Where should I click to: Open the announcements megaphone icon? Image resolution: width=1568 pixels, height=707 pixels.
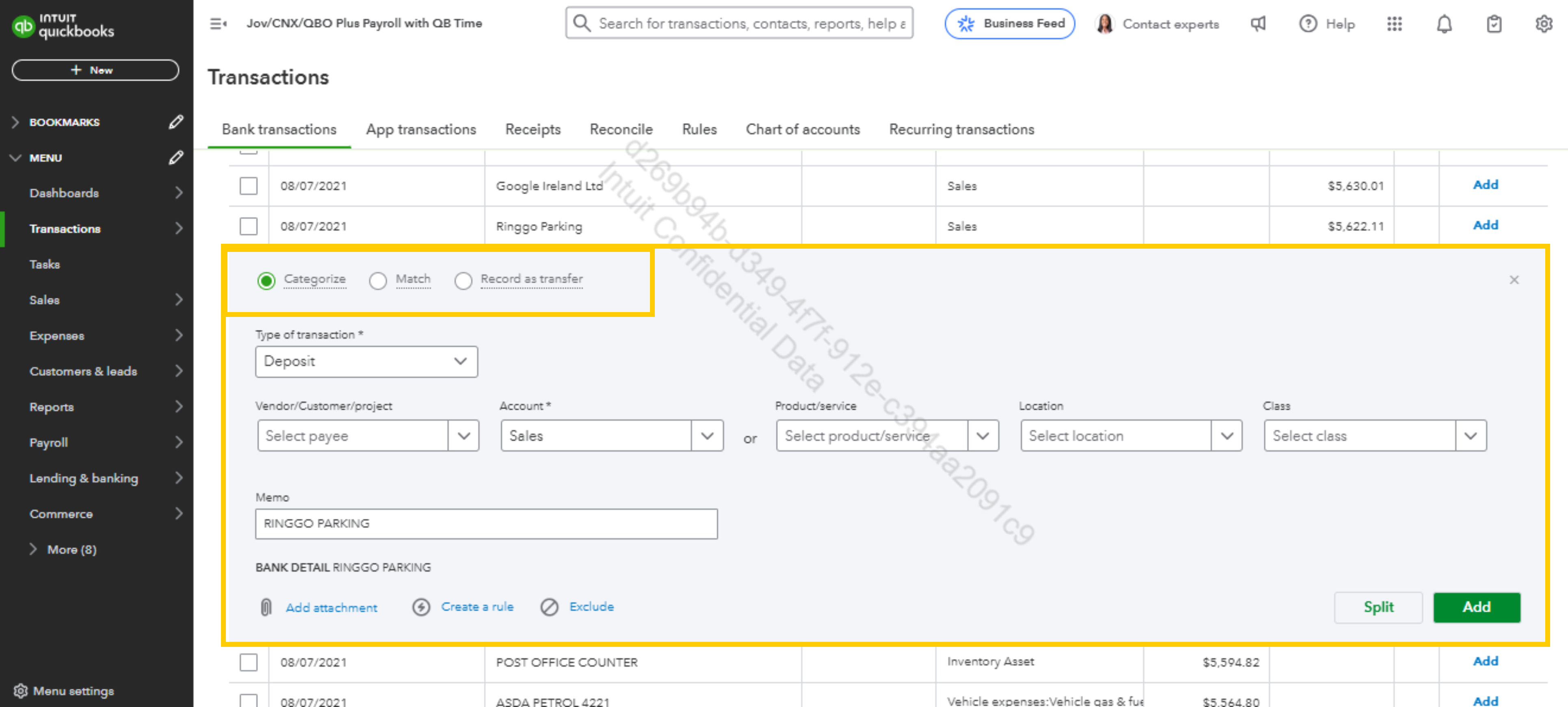coord(1258,24)
